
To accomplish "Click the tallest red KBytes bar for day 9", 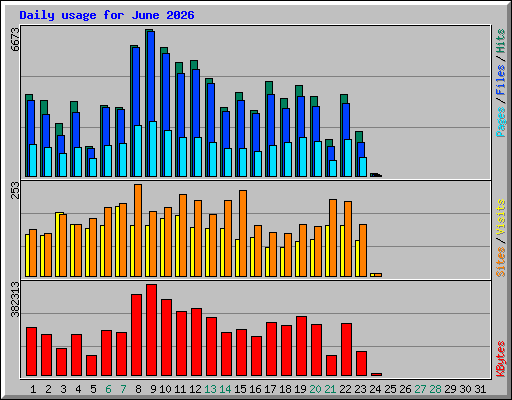I will (151, 330).
